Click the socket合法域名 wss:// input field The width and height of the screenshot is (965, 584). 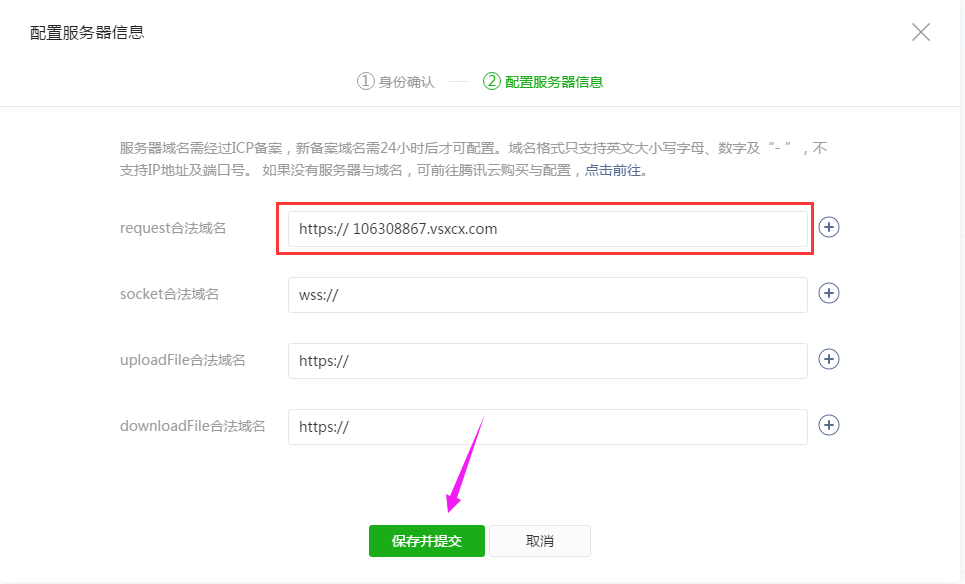tap(547, 295)
